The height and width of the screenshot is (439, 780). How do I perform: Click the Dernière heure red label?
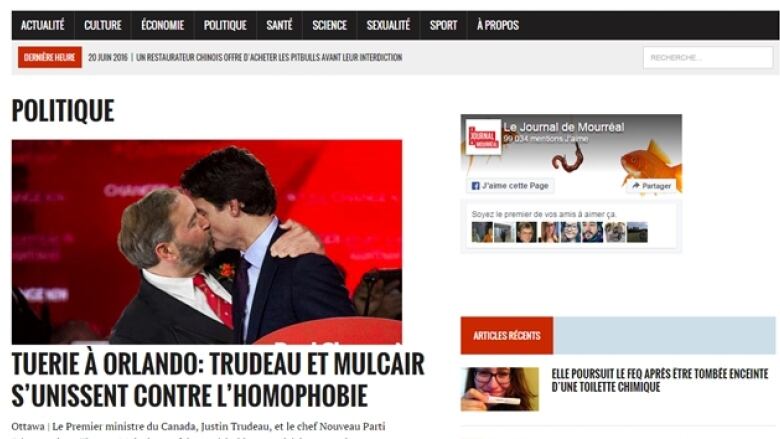(x=50, y=58)
